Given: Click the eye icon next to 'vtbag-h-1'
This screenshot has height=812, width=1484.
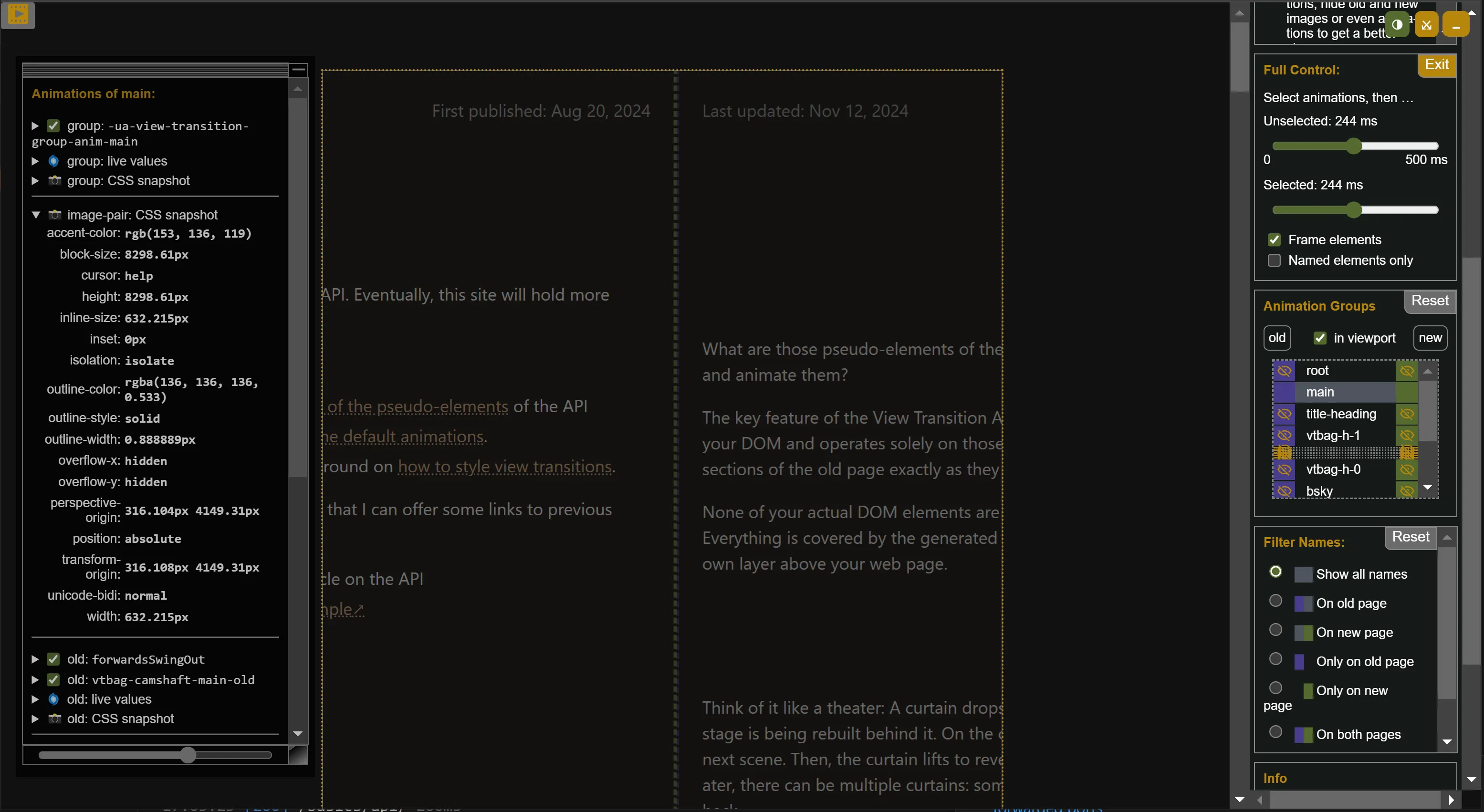Looking at the screenshot, I should tap(1283, 434).
